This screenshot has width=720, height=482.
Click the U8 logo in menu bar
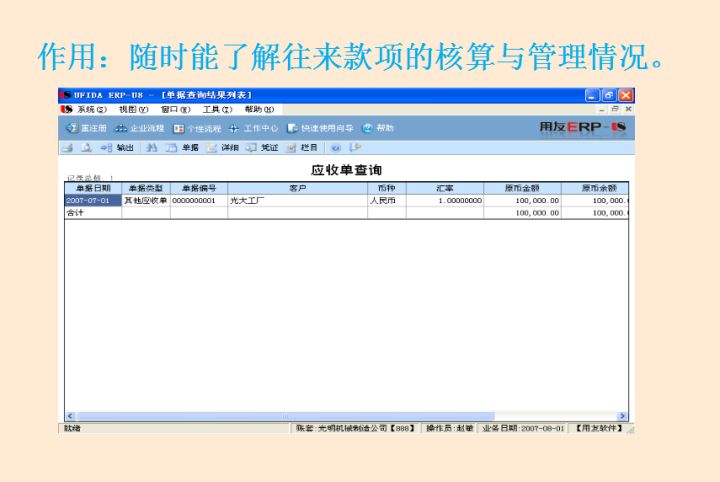point(67,109)
